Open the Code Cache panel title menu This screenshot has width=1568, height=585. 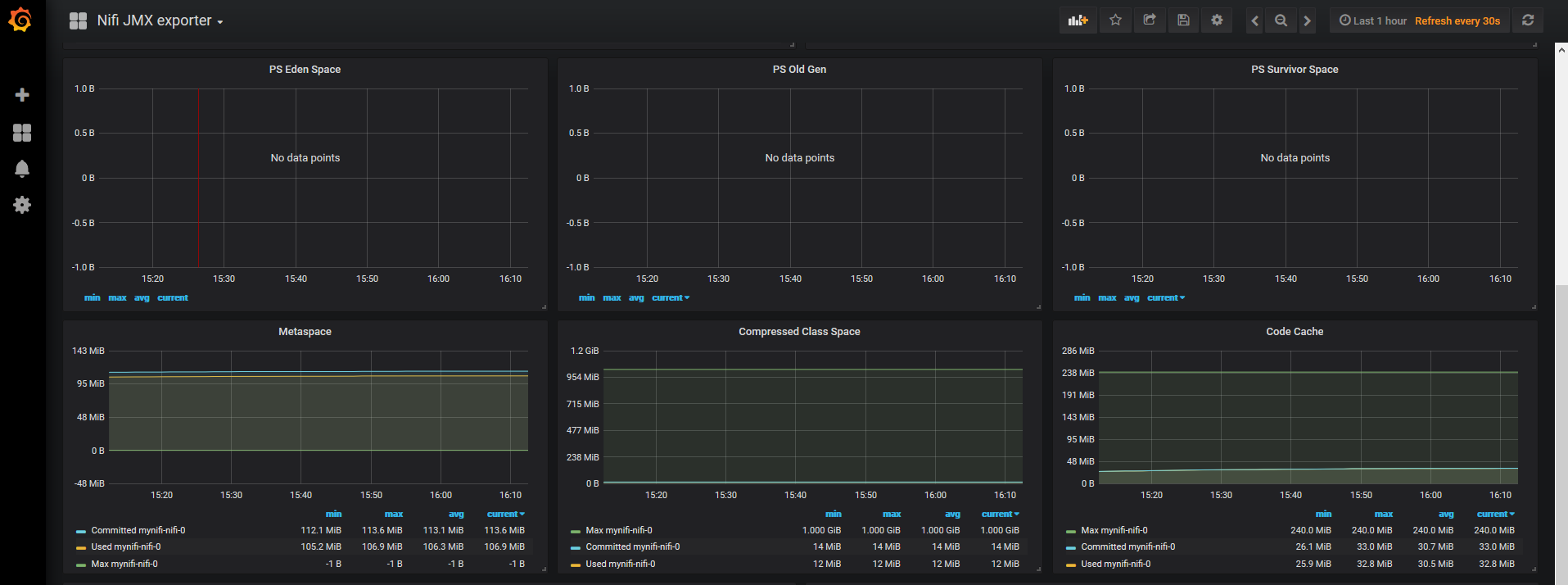pos(1294,332)
